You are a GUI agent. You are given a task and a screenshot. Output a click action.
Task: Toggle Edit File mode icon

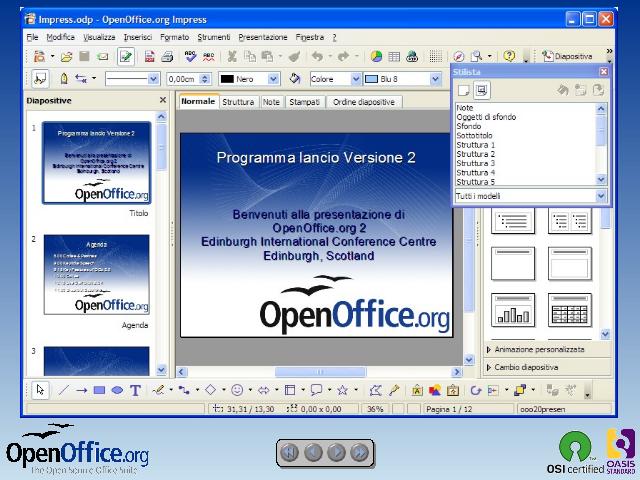(x=126, y=57)
